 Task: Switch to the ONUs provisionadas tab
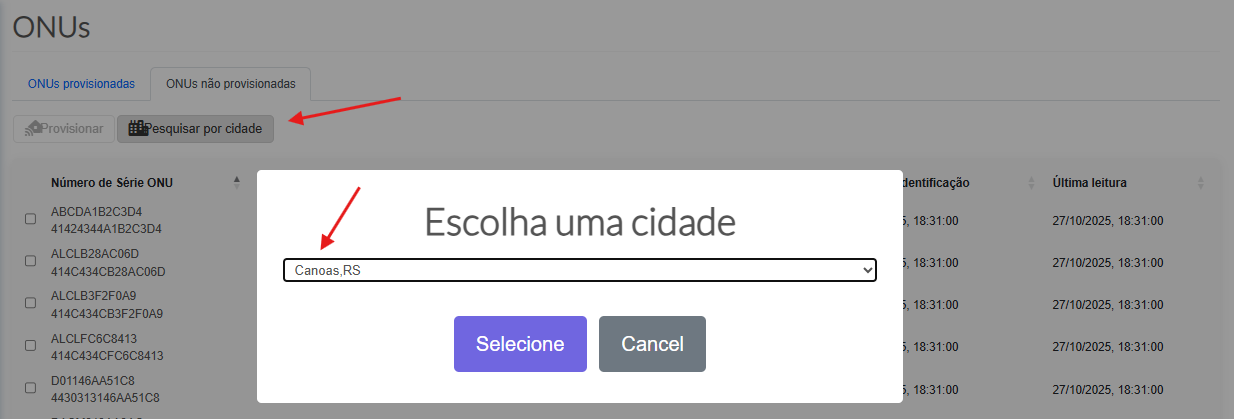pos(81,84)
